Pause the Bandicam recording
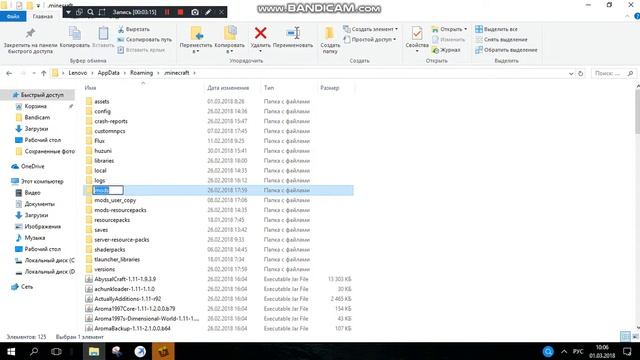The width and height of the screenshot is (640, 360). click(167, 12)
